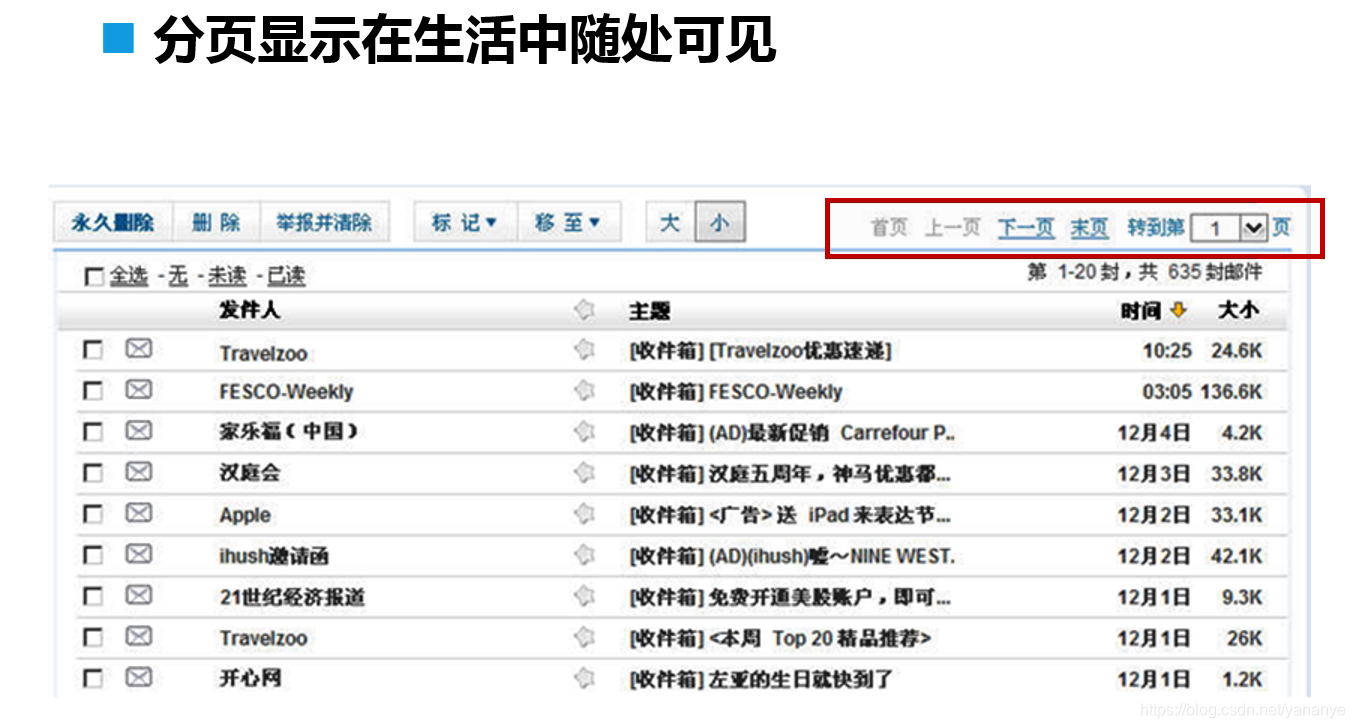Screen dimensions: 1355x728
Task: Open the Top 20 精品推荐 message subject
Action: tap(780, 638)
